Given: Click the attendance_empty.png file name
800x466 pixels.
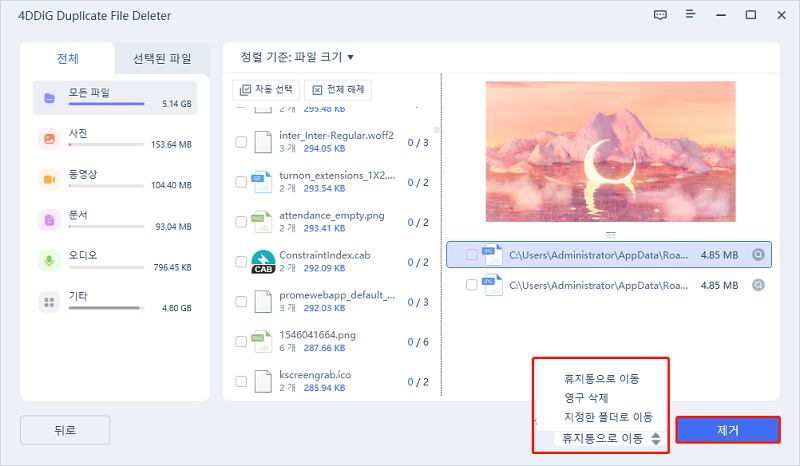Looking at the screenshot, I should click(x=332, y=215).
